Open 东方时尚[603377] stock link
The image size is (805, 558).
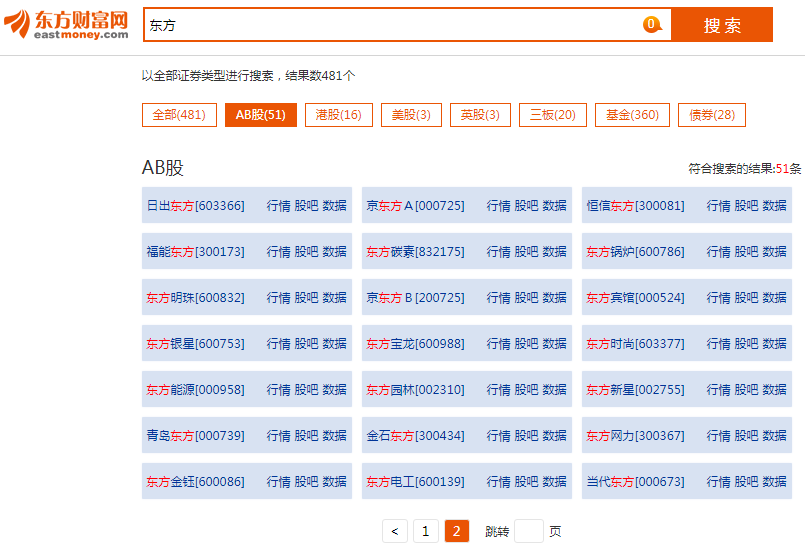point(636,343)
